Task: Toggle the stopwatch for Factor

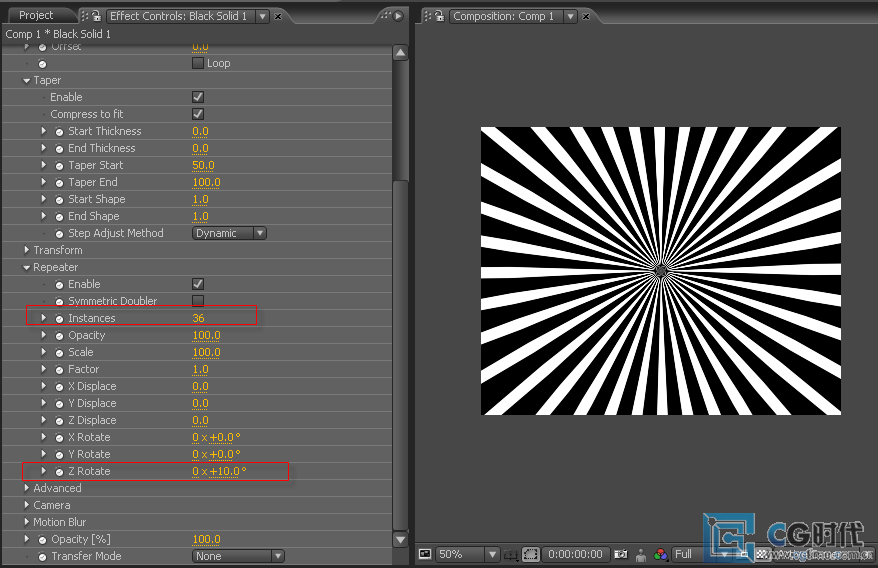Action: tap(59, 370)
